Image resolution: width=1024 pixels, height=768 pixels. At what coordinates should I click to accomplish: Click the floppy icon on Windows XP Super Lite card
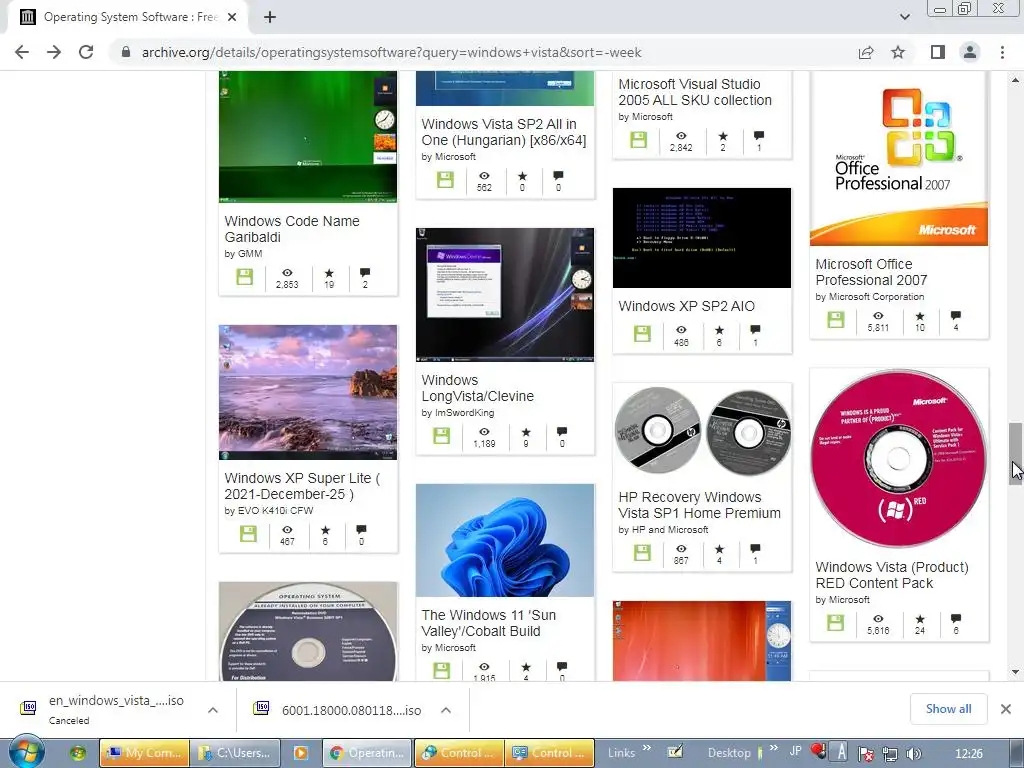pyautogui.click(x=248, y=534)
